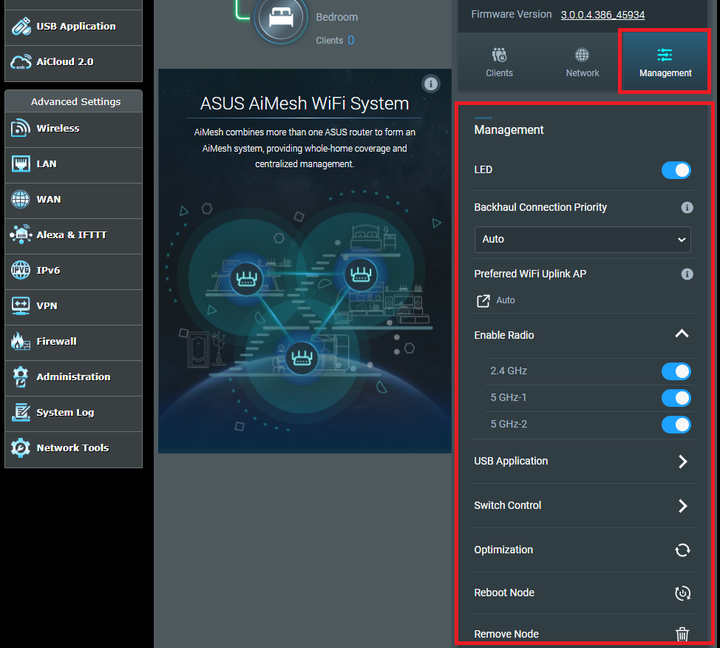
Task: Open the VPN settings icon
Action: point(20,305)
